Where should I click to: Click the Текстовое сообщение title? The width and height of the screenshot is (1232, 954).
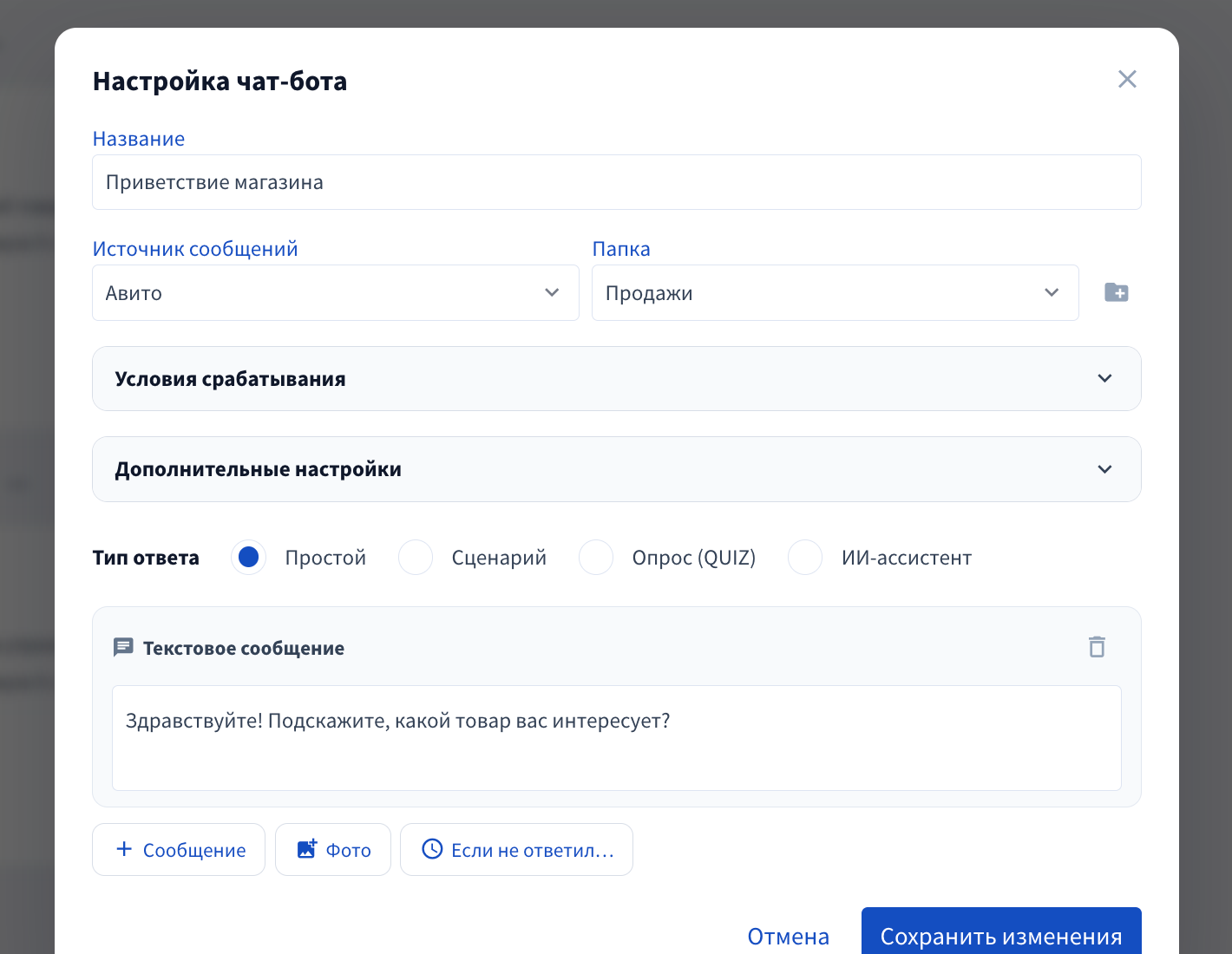(x=244, y=649)
